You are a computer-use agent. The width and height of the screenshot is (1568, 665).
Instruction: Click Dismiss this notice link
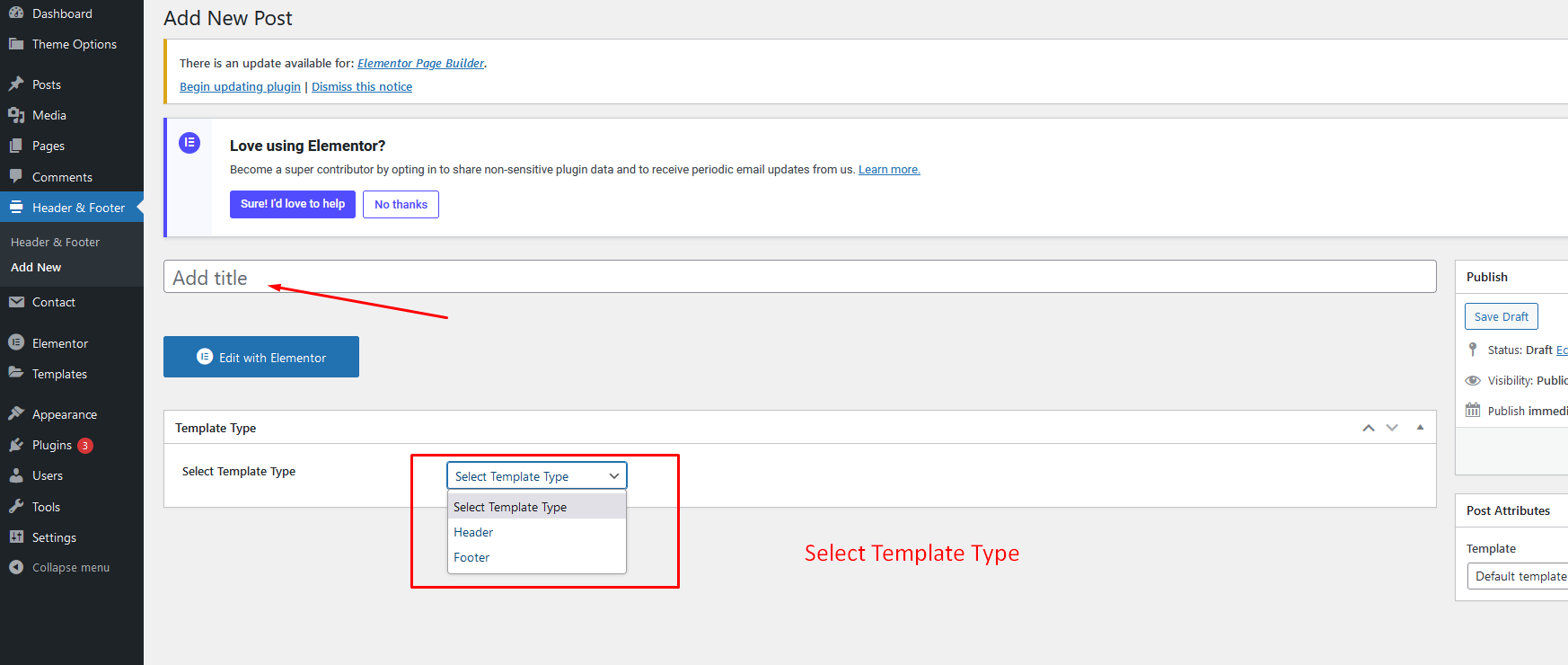point(362,87)
